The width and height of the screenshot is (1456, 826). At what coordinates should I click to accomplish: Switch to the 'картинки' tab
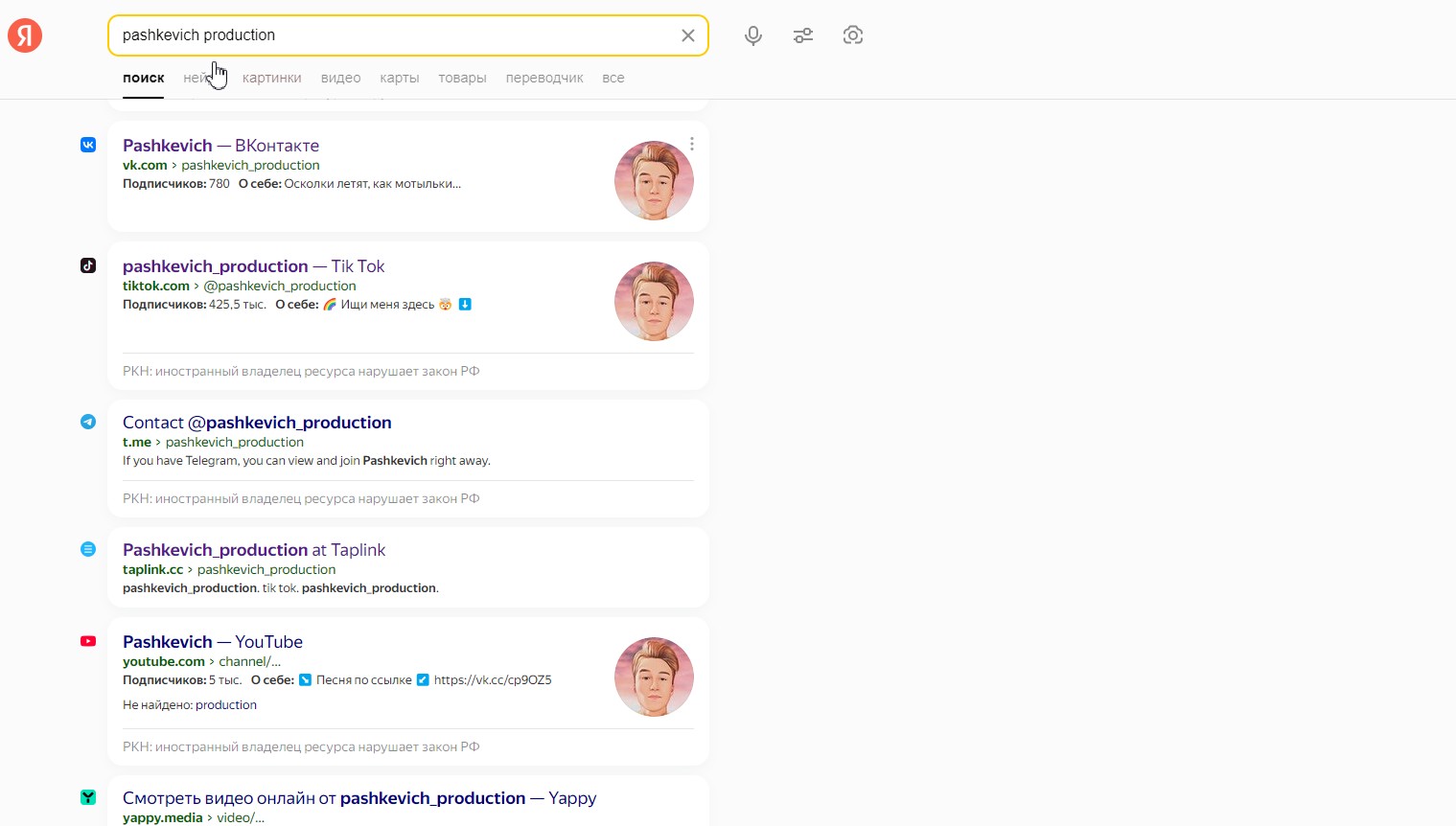pos(272,78)
